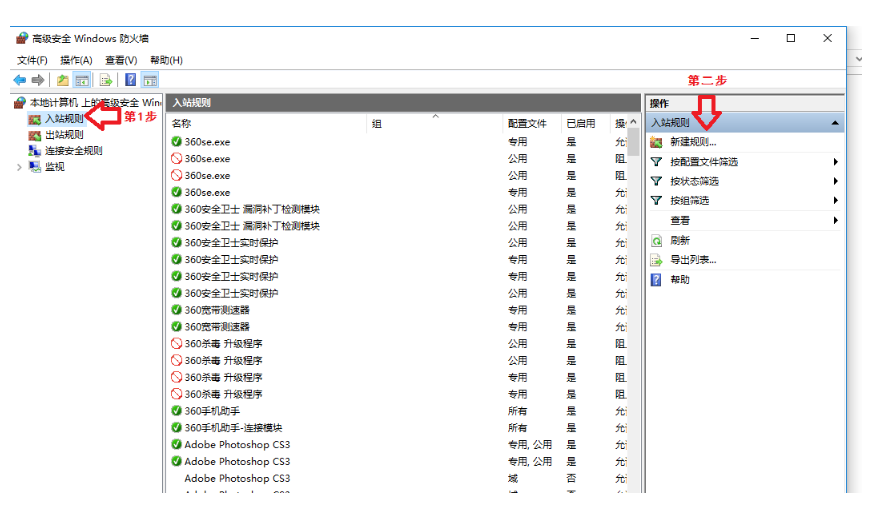Select 入站规则 in the left tree
870x528 pixels.
tap(64, 119)
